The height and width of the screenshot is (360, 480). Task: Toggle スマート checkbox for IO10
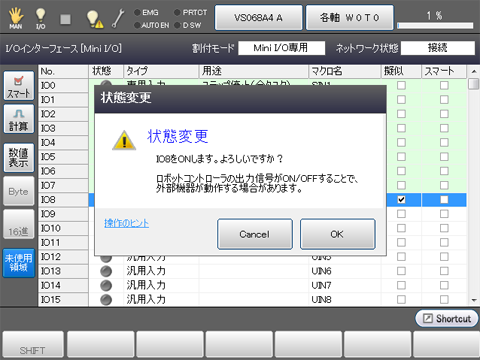click(x=444, y=228)
